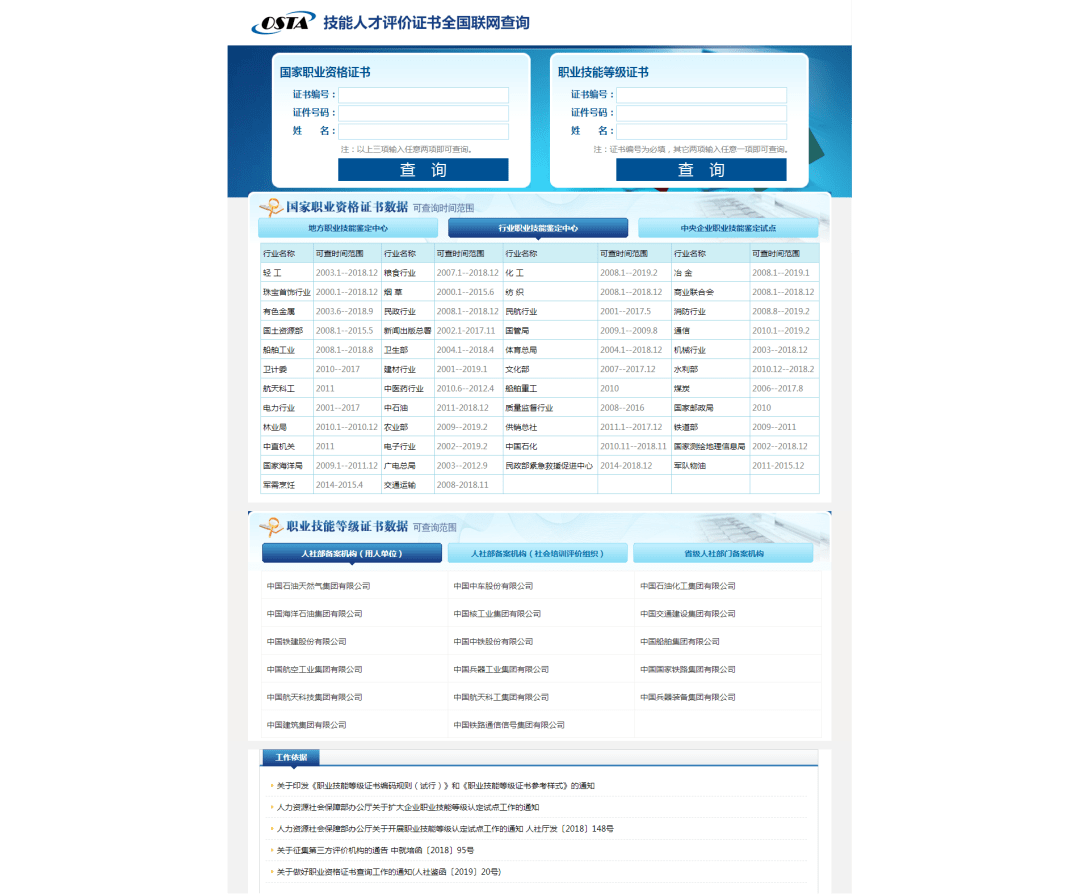Select 中国交通建设集团有限公司 entry
Image resolution: width=1080 pixels, height=894 pixels.
687,614
